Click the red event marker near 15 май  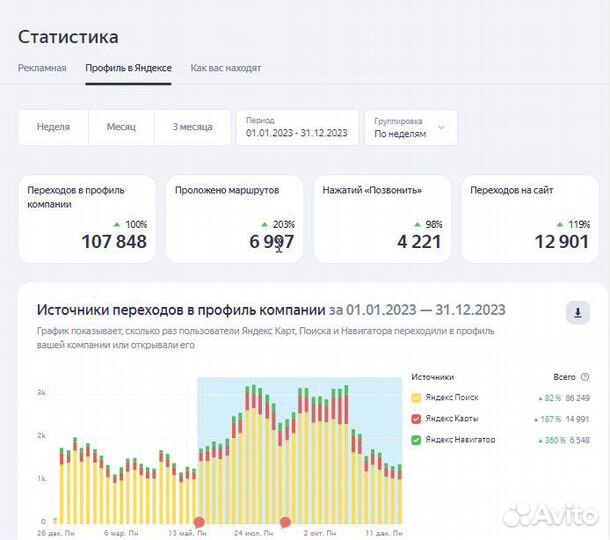200,522
